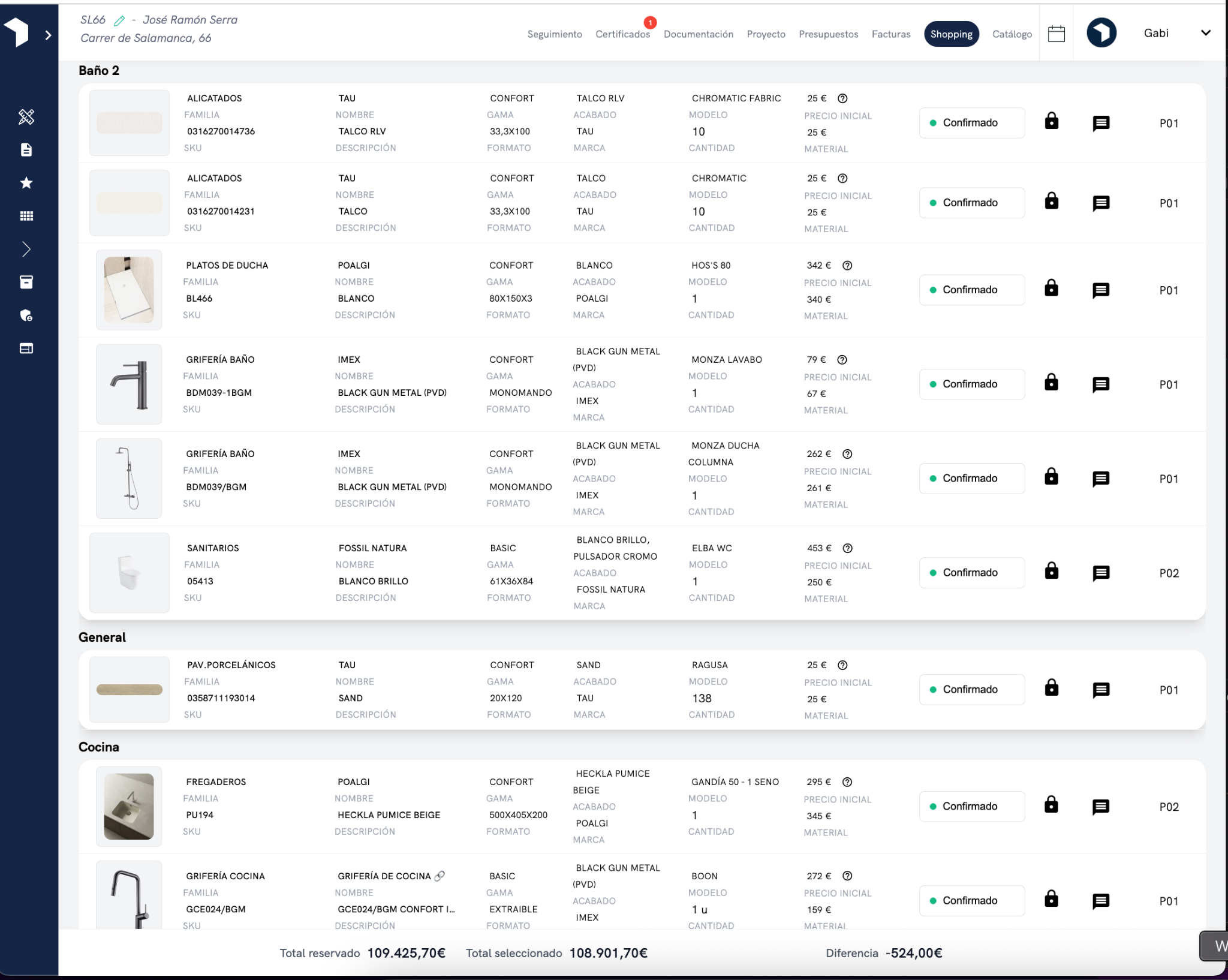
Task: Expand the sidebar with the top chevron arrow
Action: pyautogui.click(x=48, y=35)
